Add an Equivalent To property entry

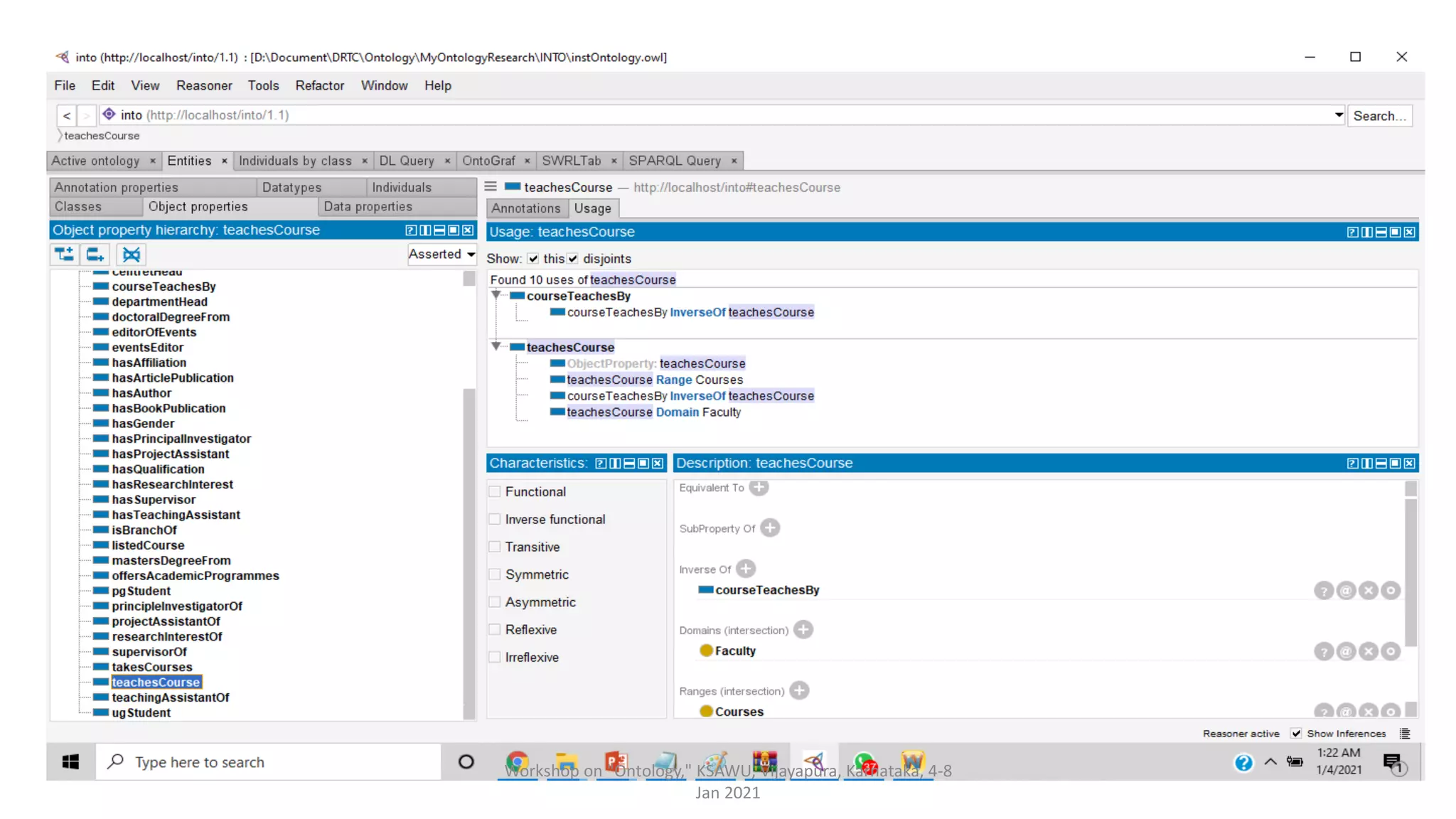759,488
